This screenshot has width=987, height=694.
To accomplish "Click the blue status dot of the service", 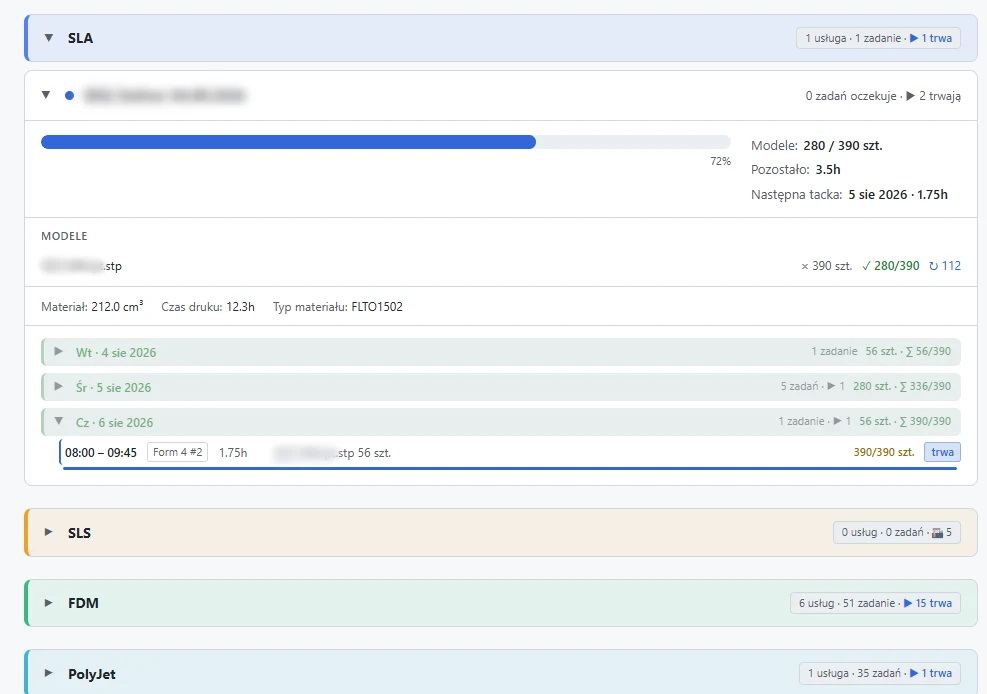I will [69, 96].
